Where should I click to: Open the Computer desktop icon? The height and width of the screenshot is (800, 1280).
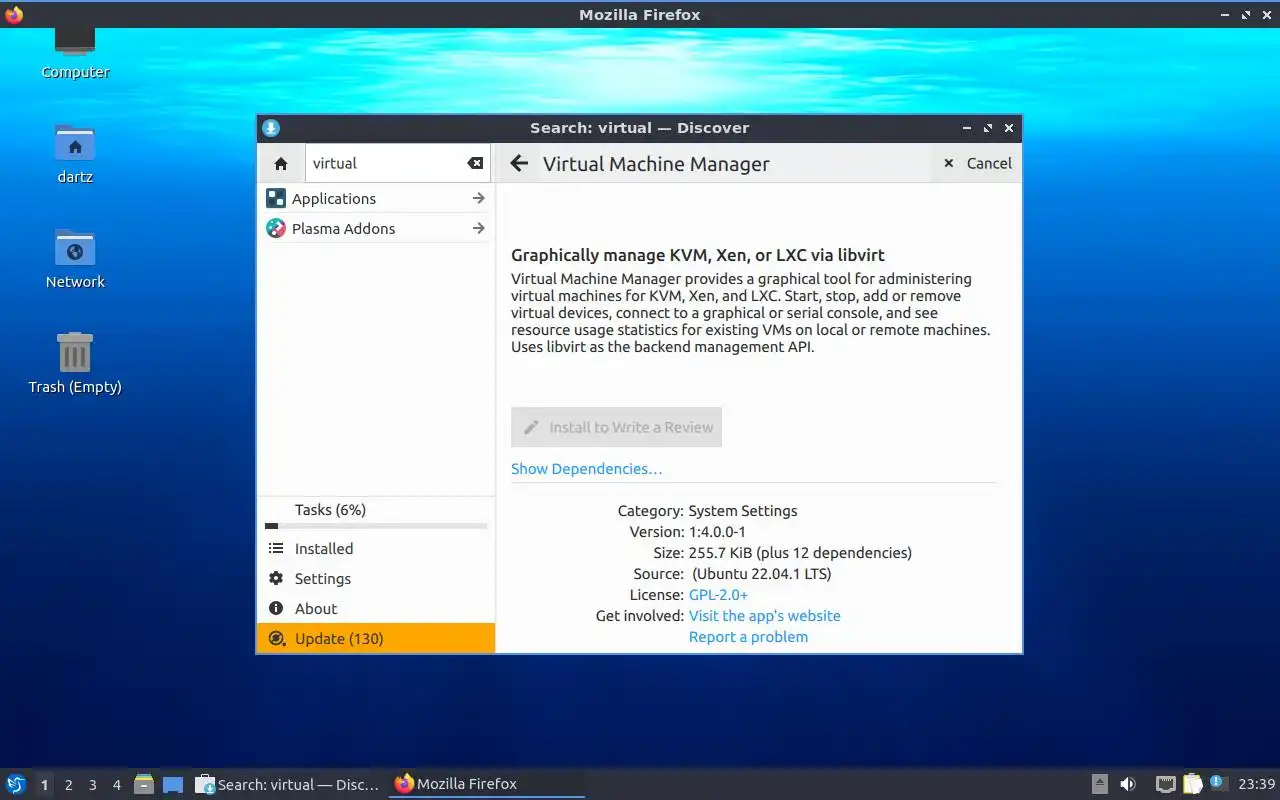tap(75, 50)
